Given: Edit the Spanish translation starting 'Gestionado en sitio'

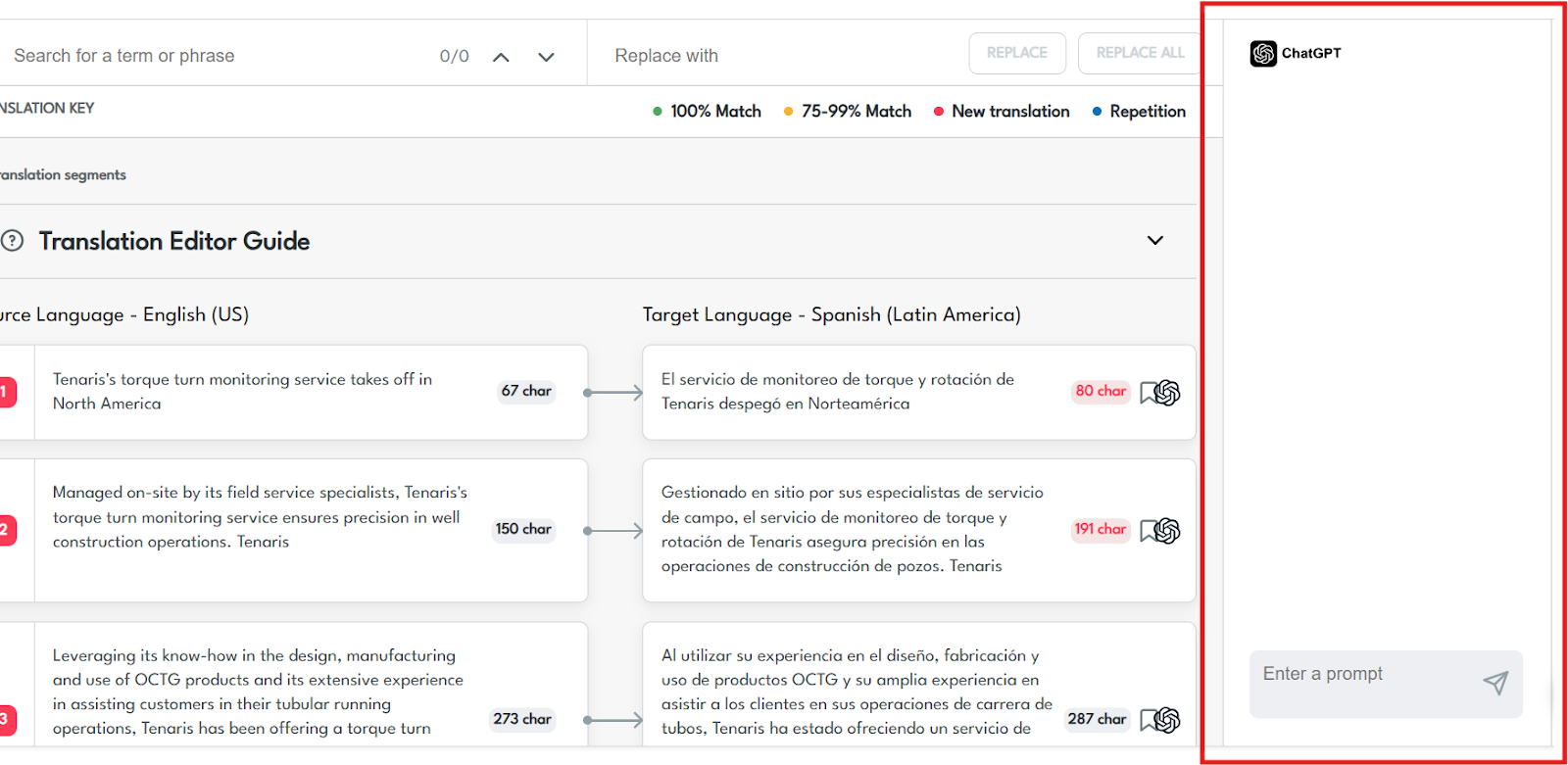Looking at the screenshot, I should point(853,529).
